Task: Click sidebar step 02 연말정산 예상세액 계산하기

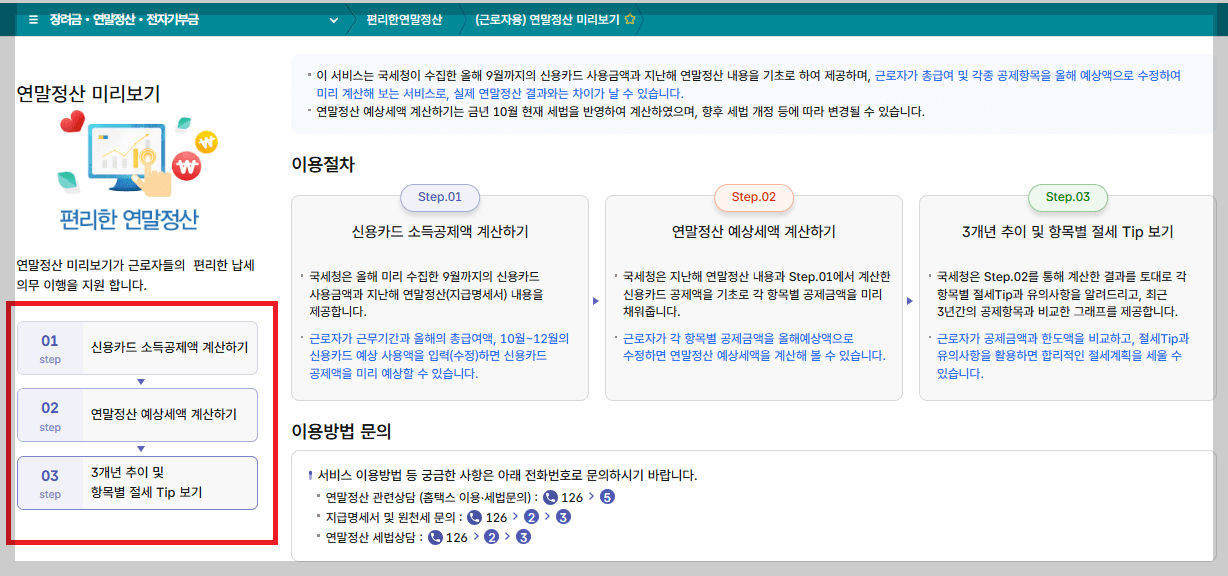Action: click(136, 415)
